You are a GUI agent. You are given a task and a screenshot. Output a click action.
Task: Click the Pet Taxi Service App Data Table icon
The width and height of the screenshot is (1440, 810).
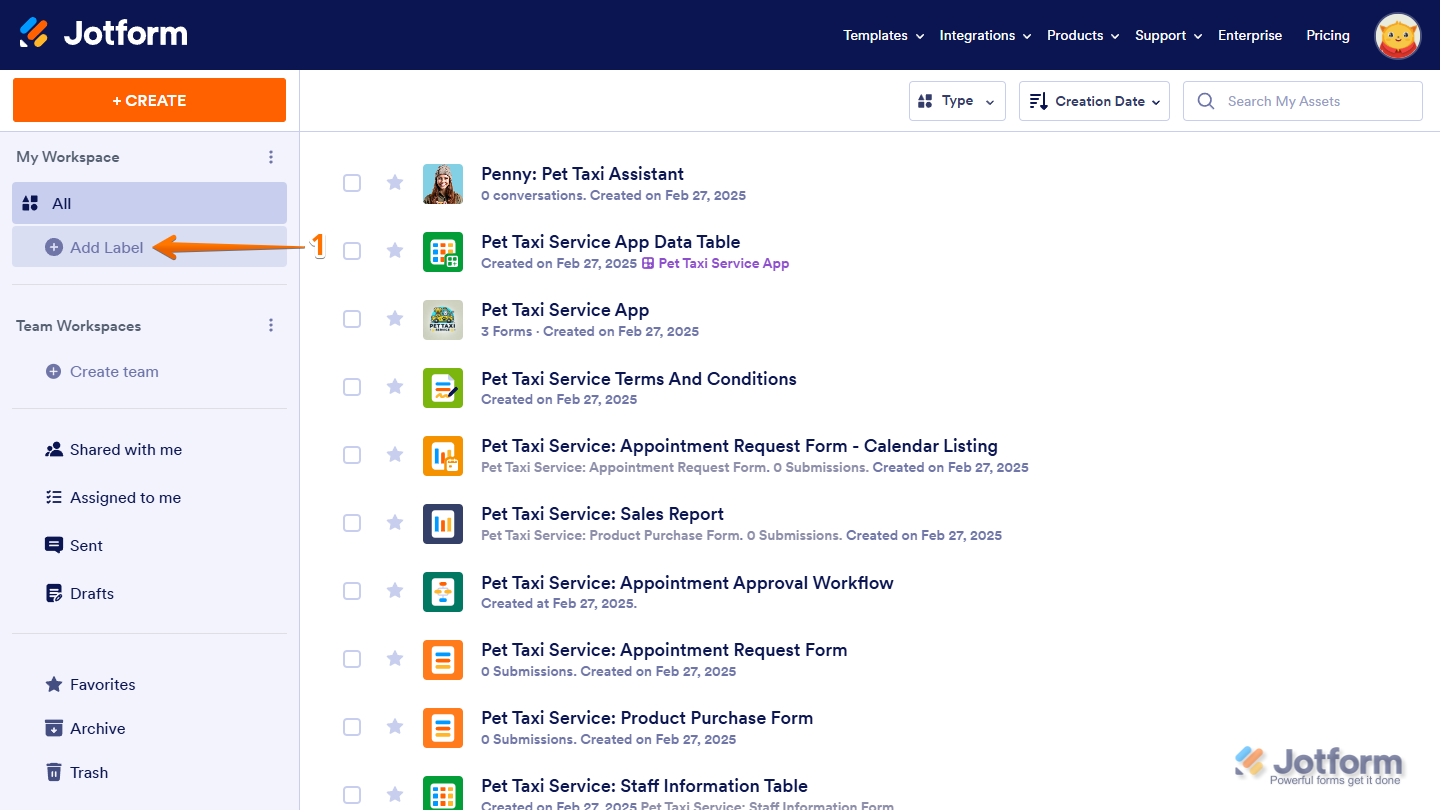443,251
